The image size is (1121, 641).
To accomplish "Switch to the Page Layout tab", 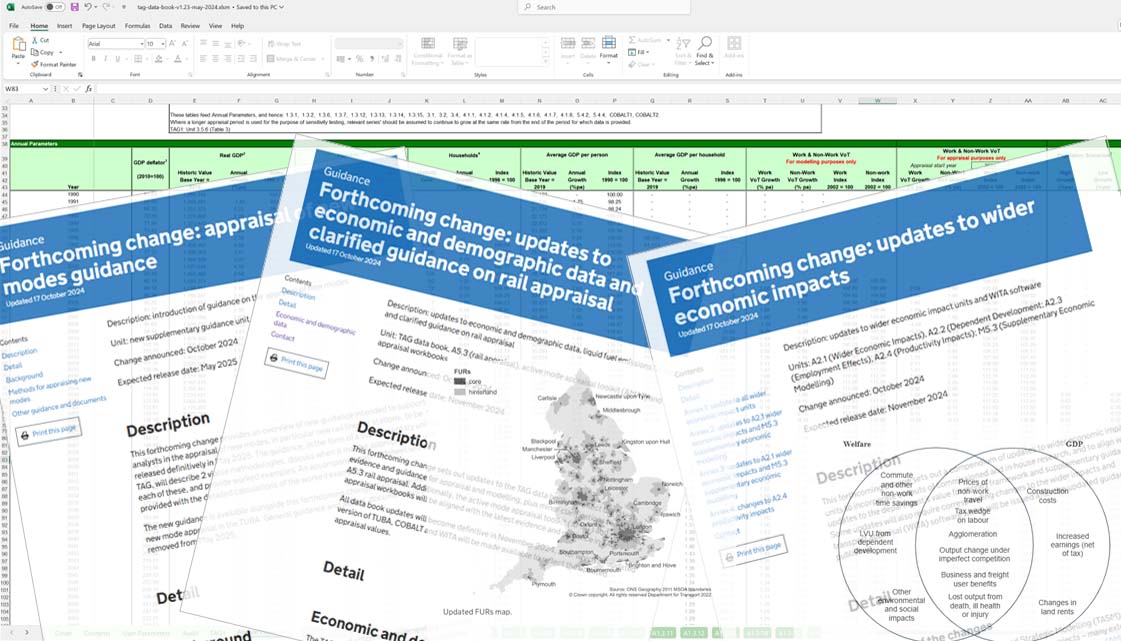I will [98, 26].
